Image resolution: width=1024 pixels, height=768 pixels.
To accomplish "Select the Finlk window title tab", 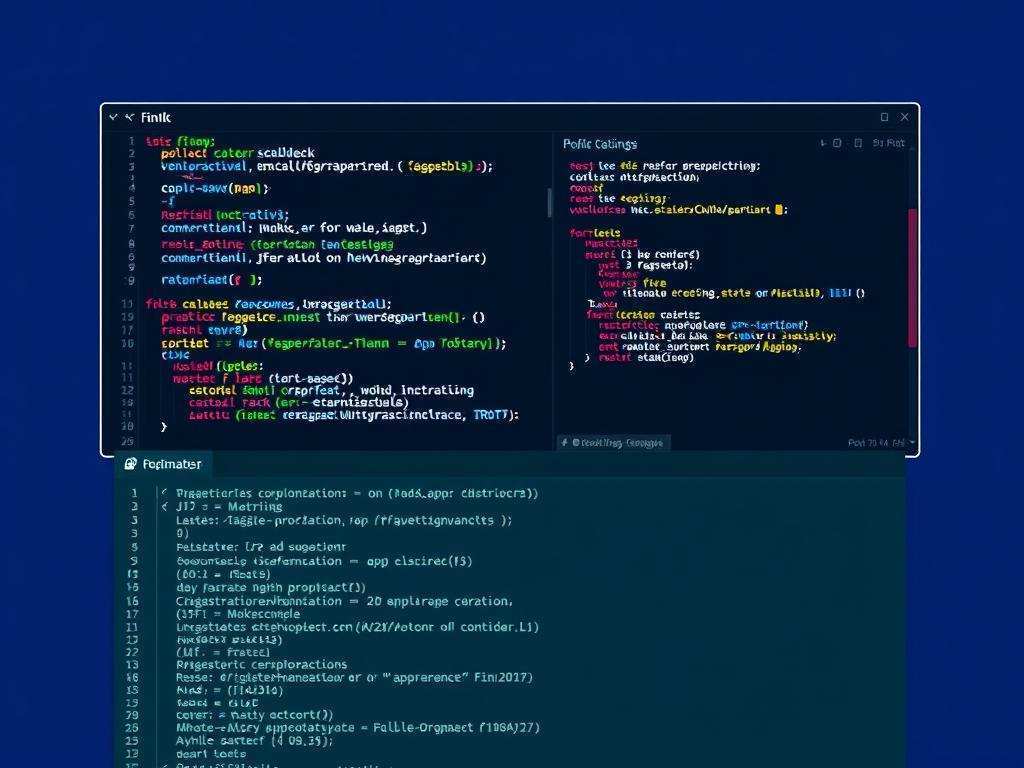I will 156,117.
